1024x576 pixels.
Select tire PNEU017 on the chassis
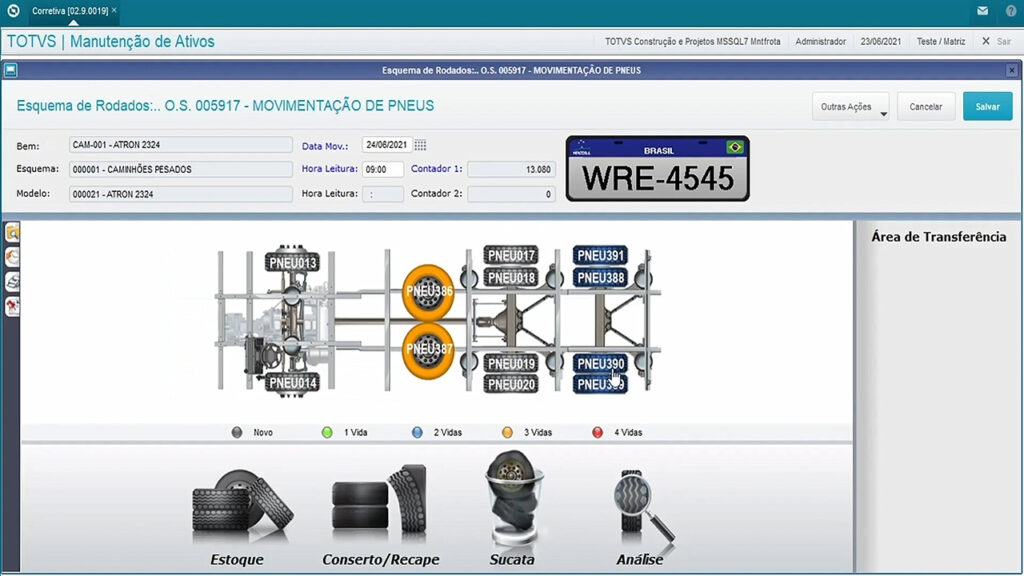point(511,255)
